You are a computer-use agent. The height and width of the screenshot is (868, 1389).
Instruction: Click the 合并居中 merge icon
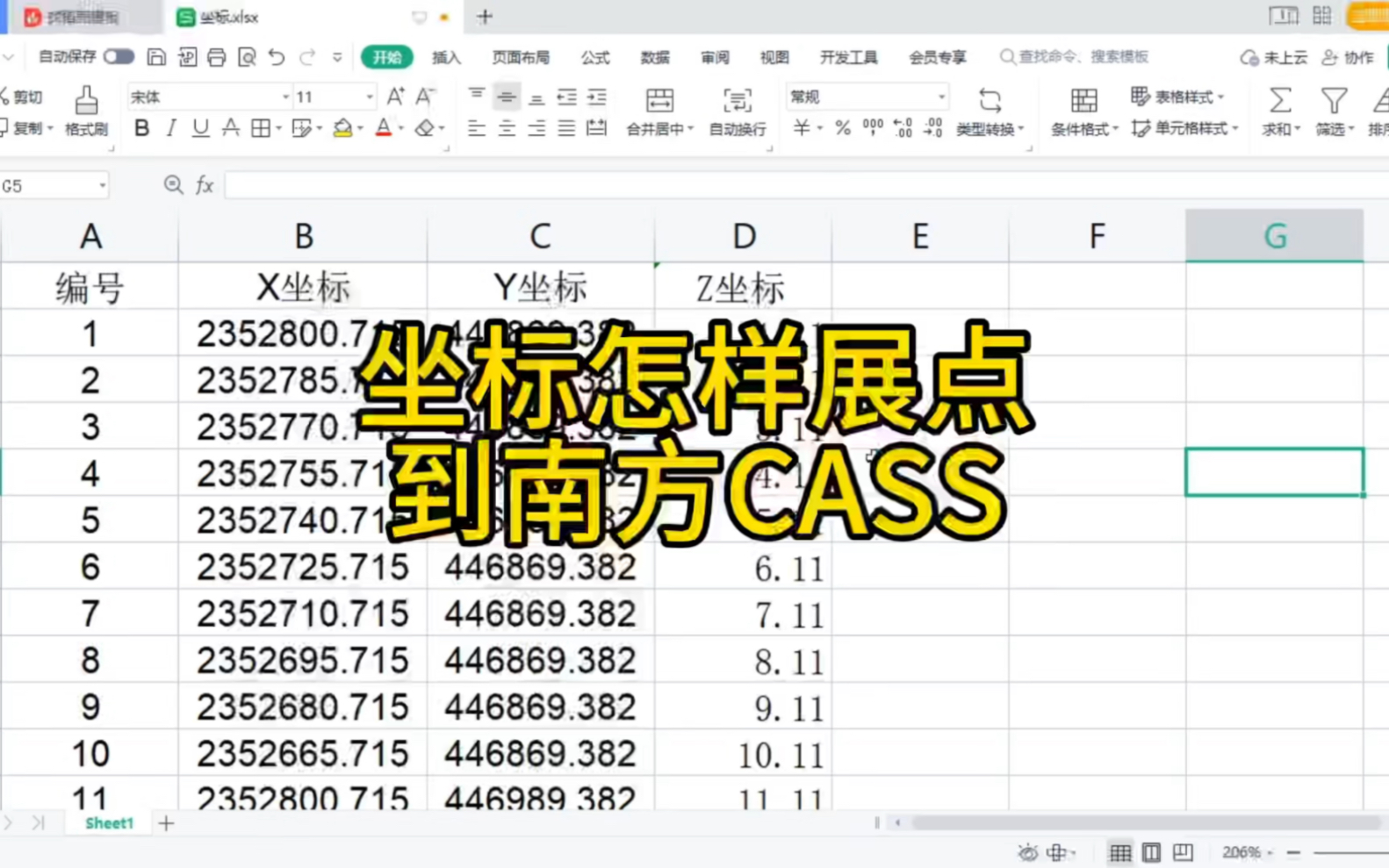tap(659, 100)
